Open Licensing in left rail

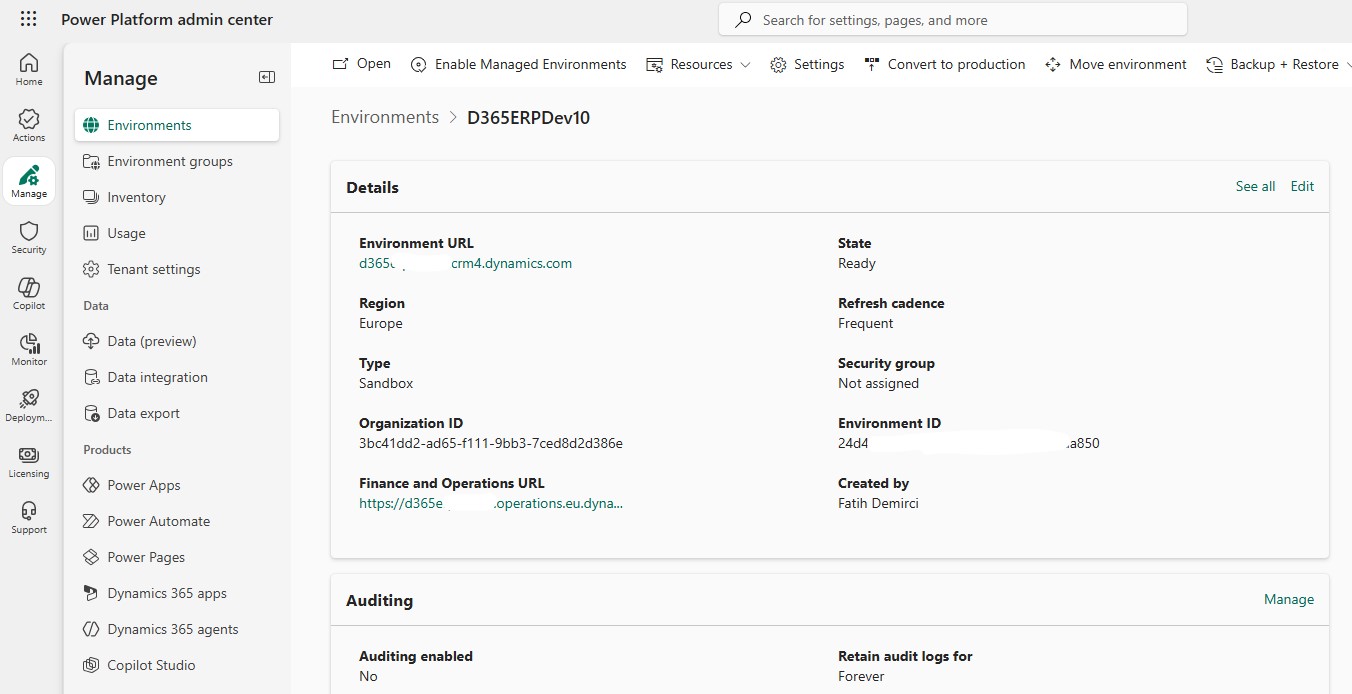[29, 461]
